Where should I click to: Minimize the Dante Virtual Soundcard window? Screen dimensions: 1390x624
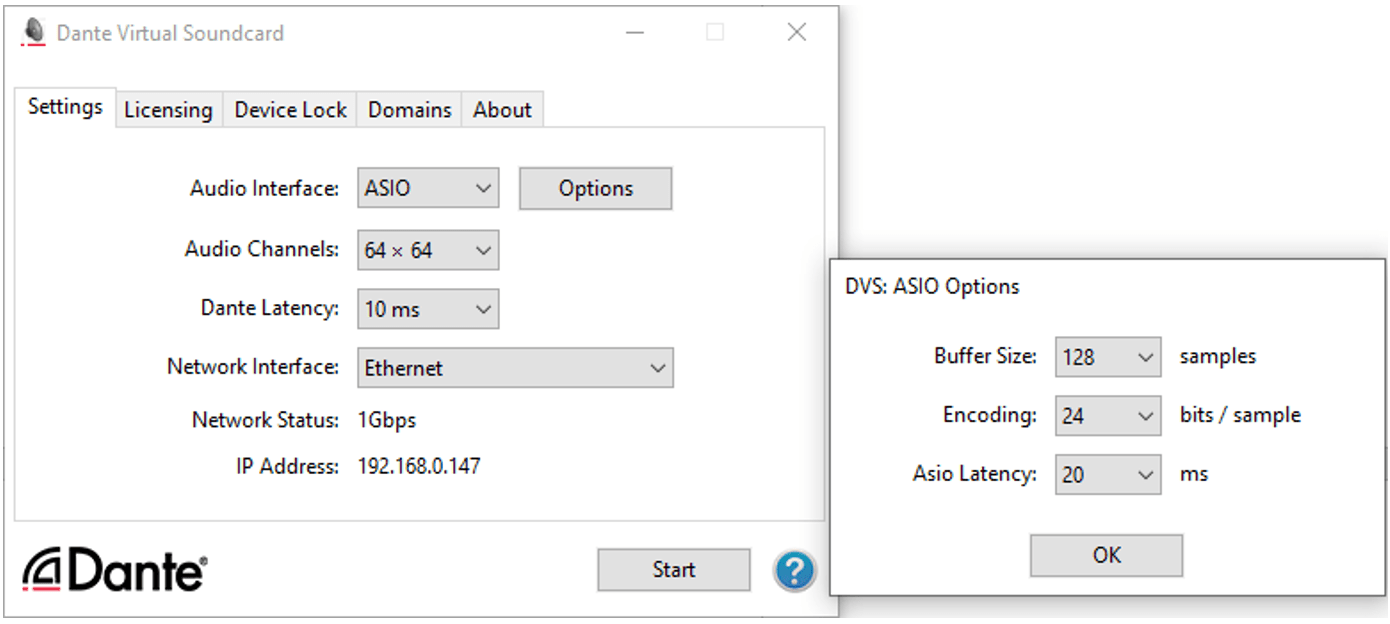coord(635,32)
